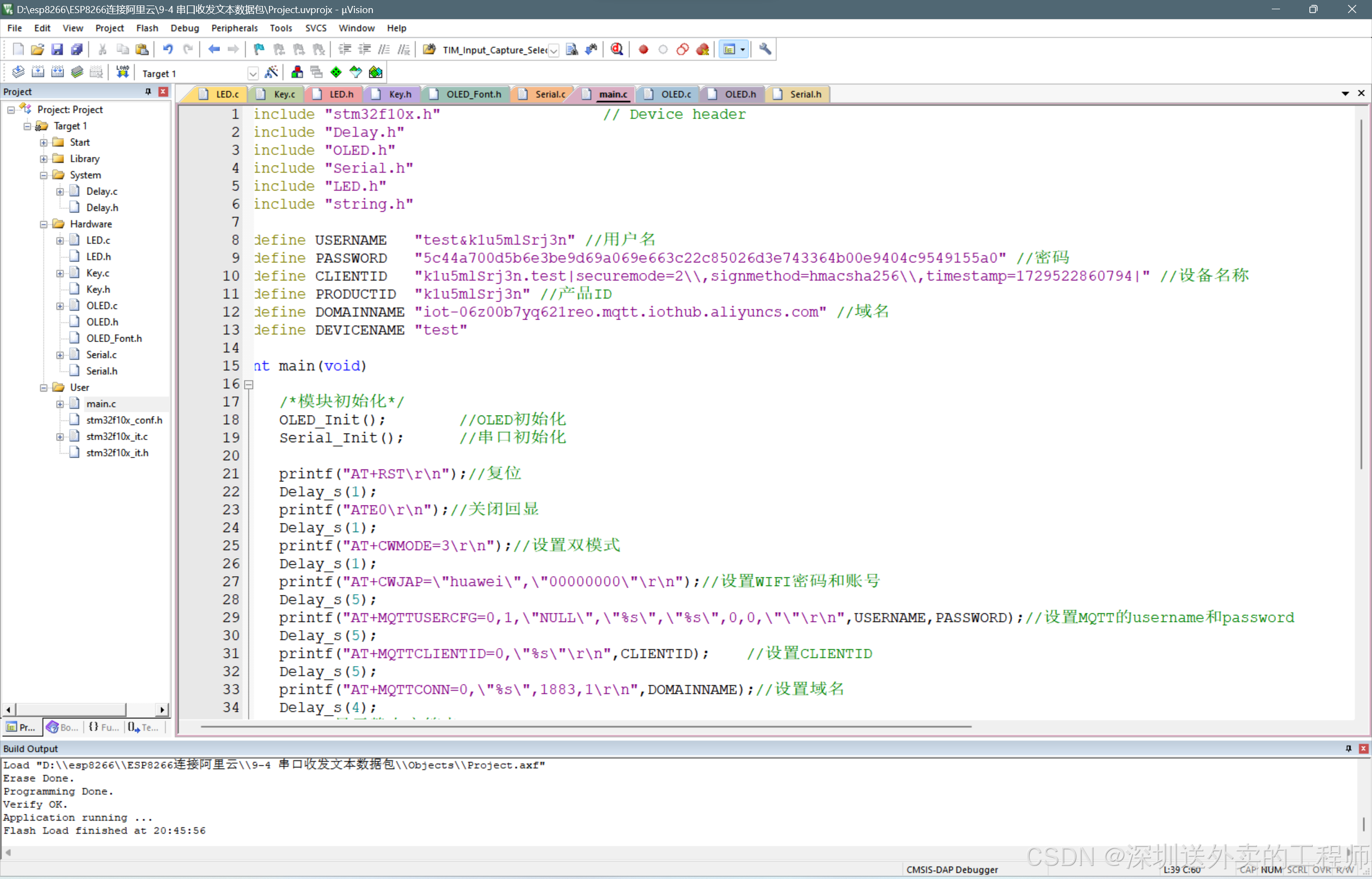Collapse the Hardware folder
The height and width of the screenshot is (879, 1372).
pyautogui.click(x=44, y=224)
